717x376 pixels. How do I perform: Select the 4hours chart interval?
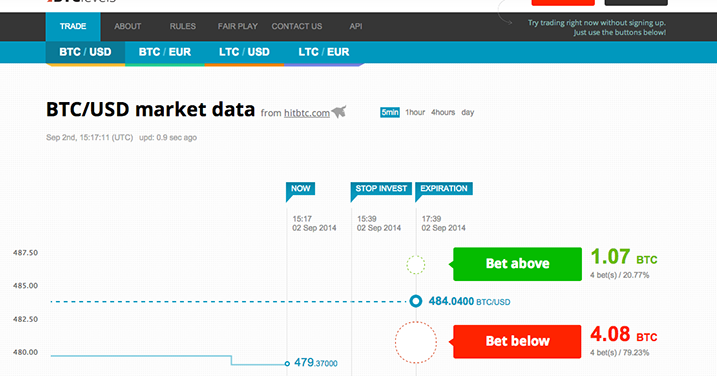(x=443, y=112)
